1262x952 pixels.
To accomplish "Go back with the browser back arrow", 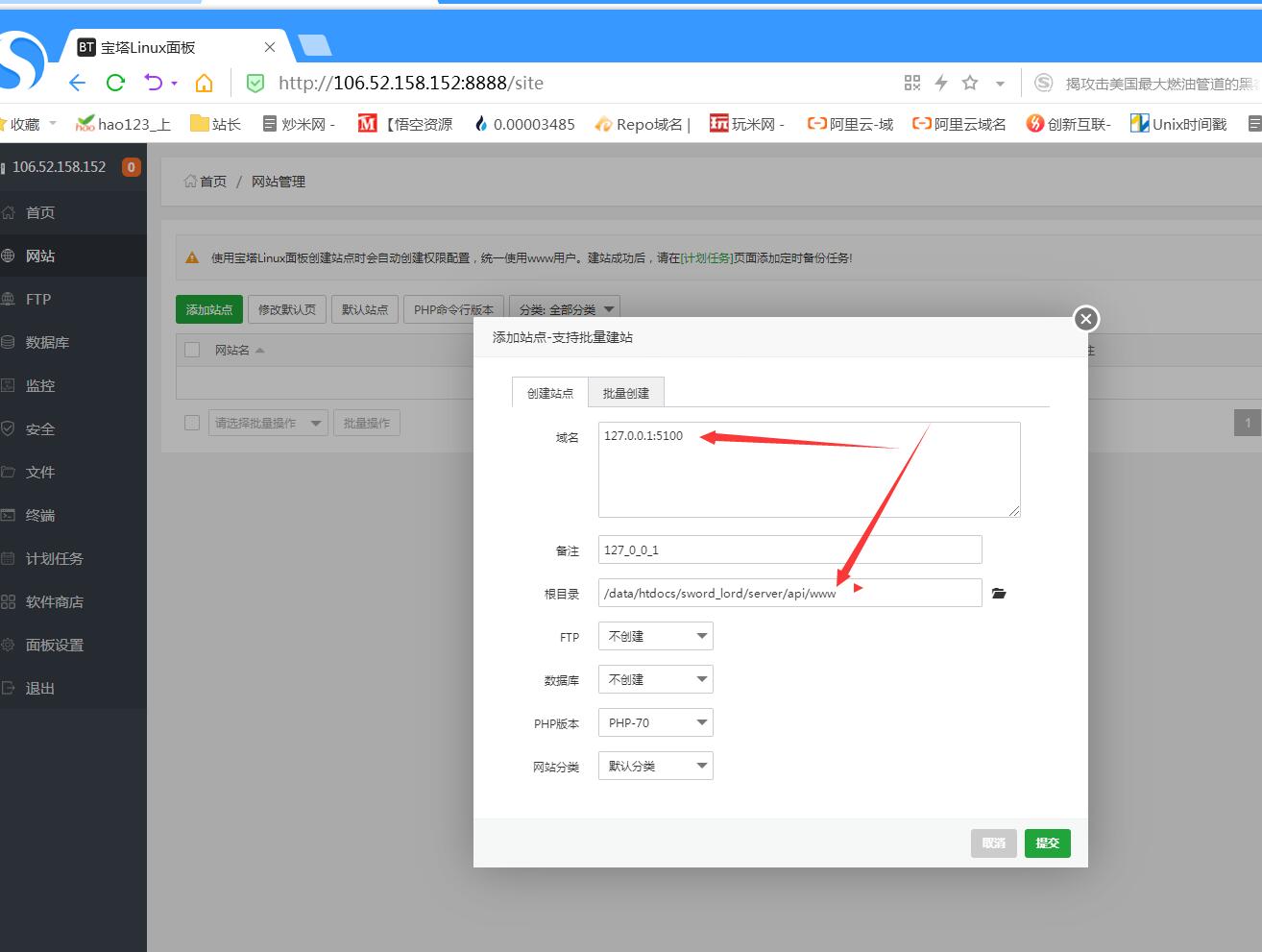I will (x=77, y=83).
